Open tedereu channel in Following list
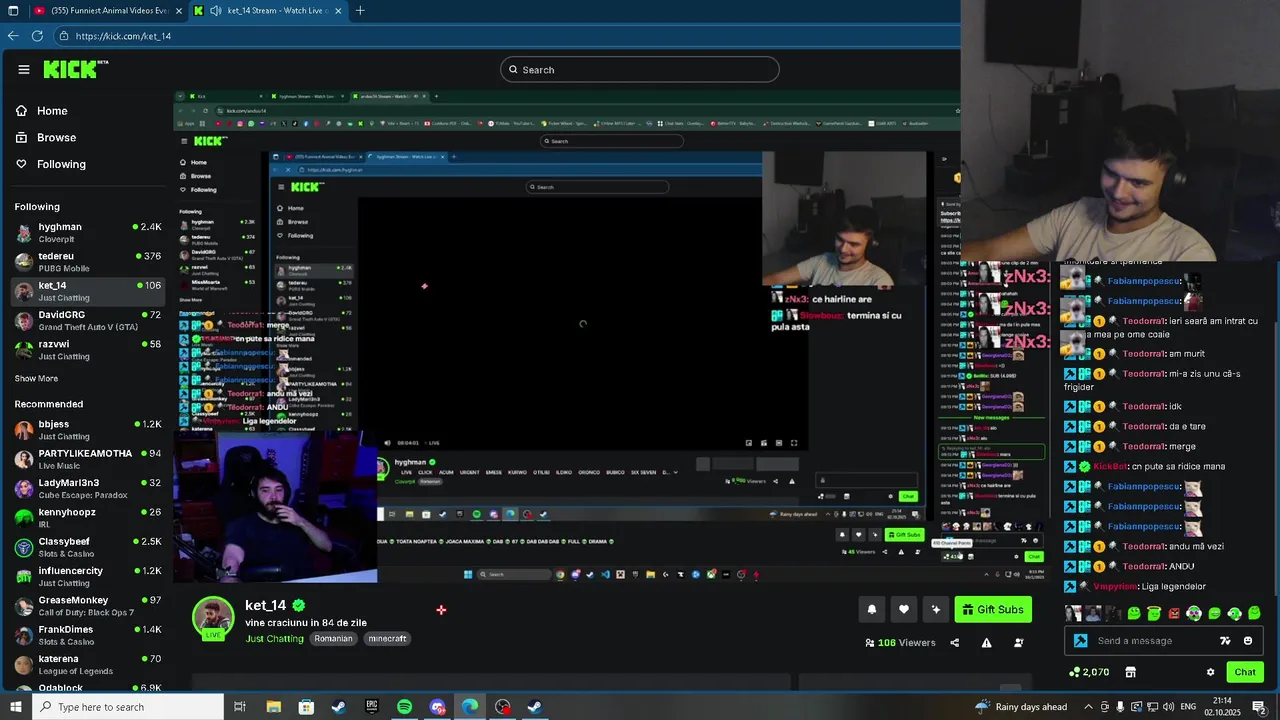 [88, 262]
